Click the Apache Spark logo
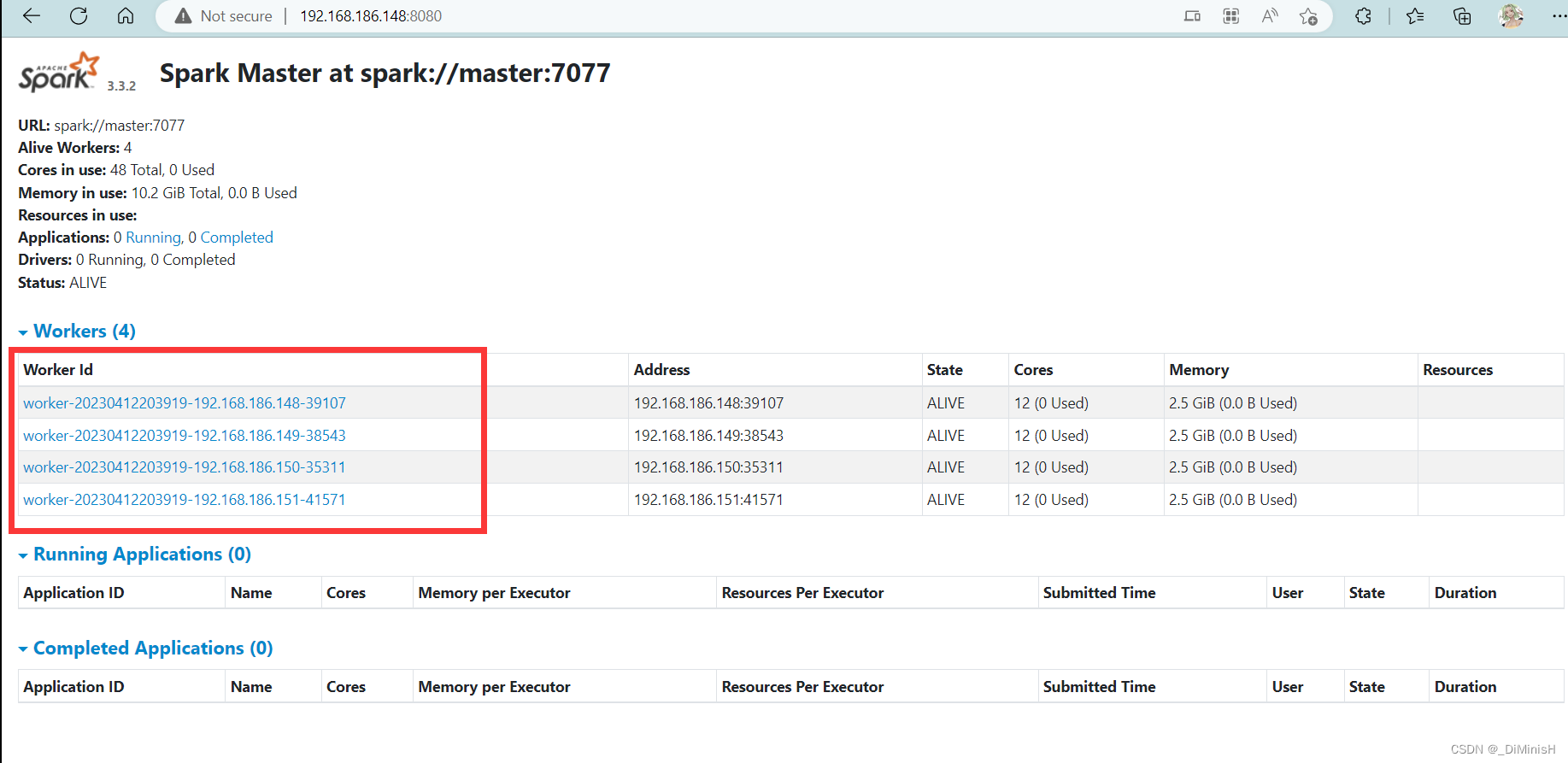 [59, 72]
